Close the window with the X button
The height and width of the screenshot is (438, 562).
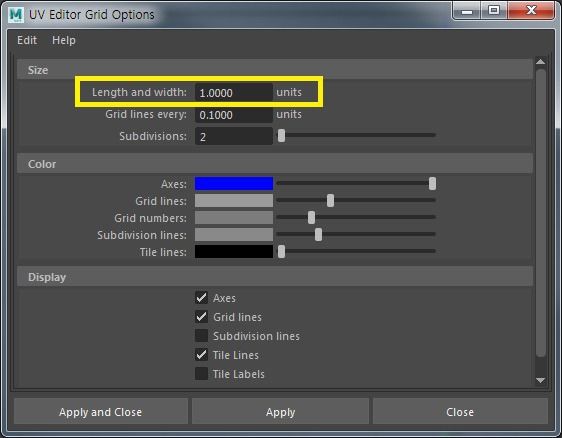pos(531,11)
